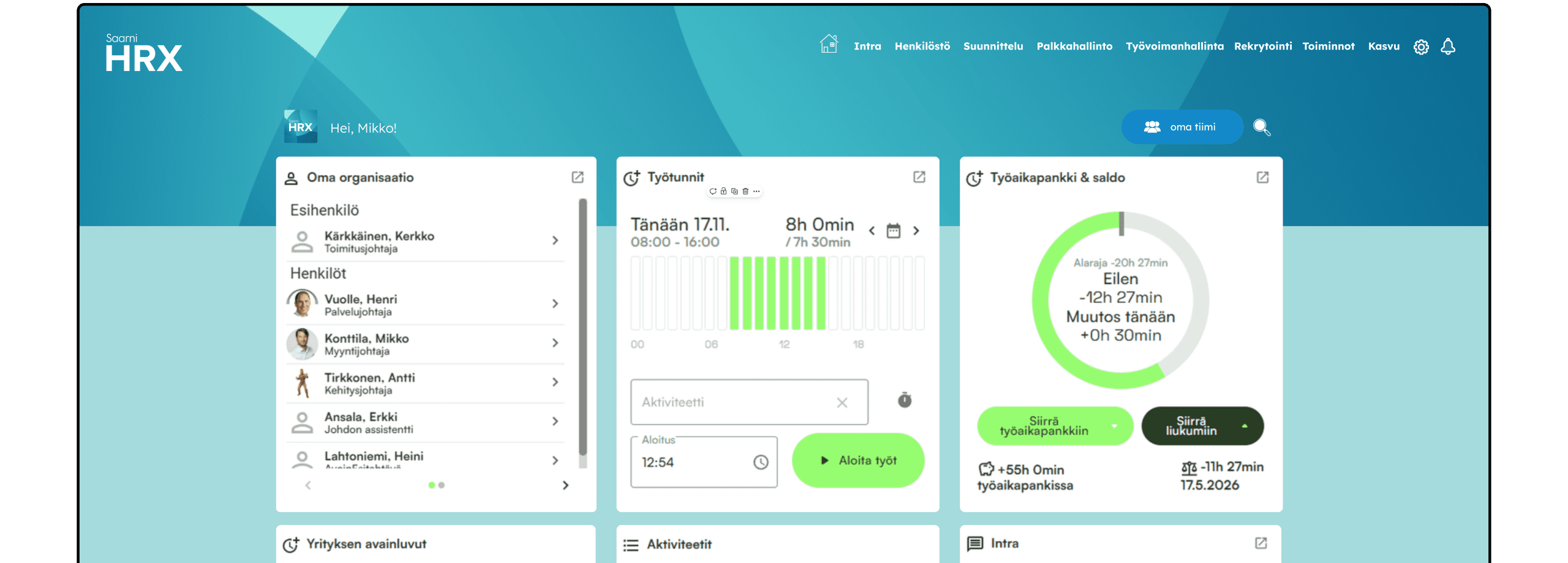
Task: Toggle the oma tiimi team filter
Action: pos(1182,127)
